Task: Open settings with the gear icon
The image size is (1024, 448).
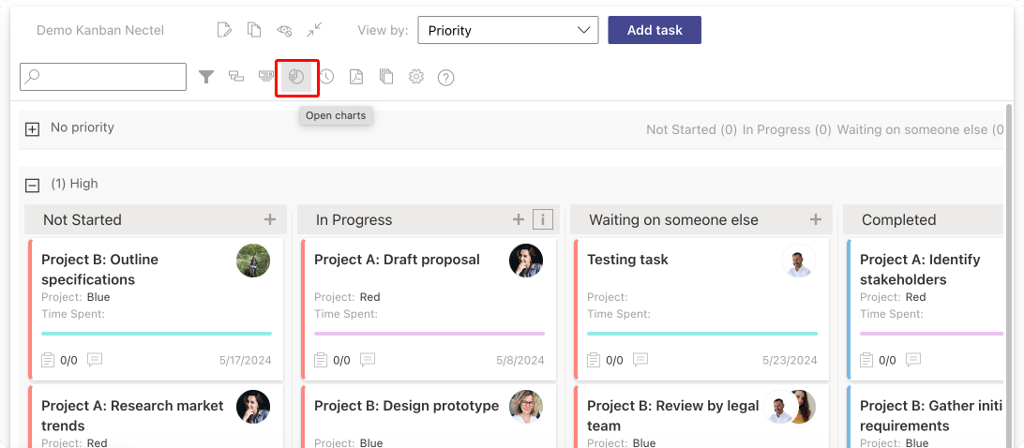Action: 416,77
